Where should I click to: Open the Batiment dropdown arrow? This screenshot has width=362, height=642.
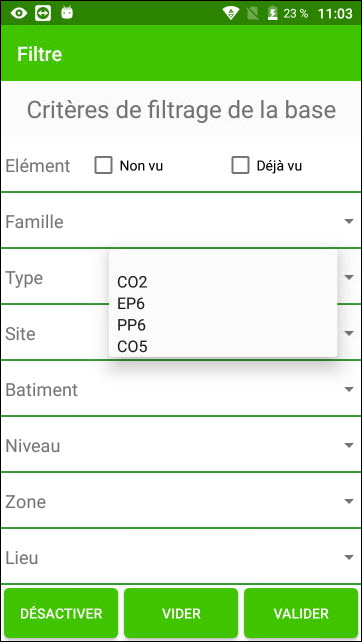(348, 389)
